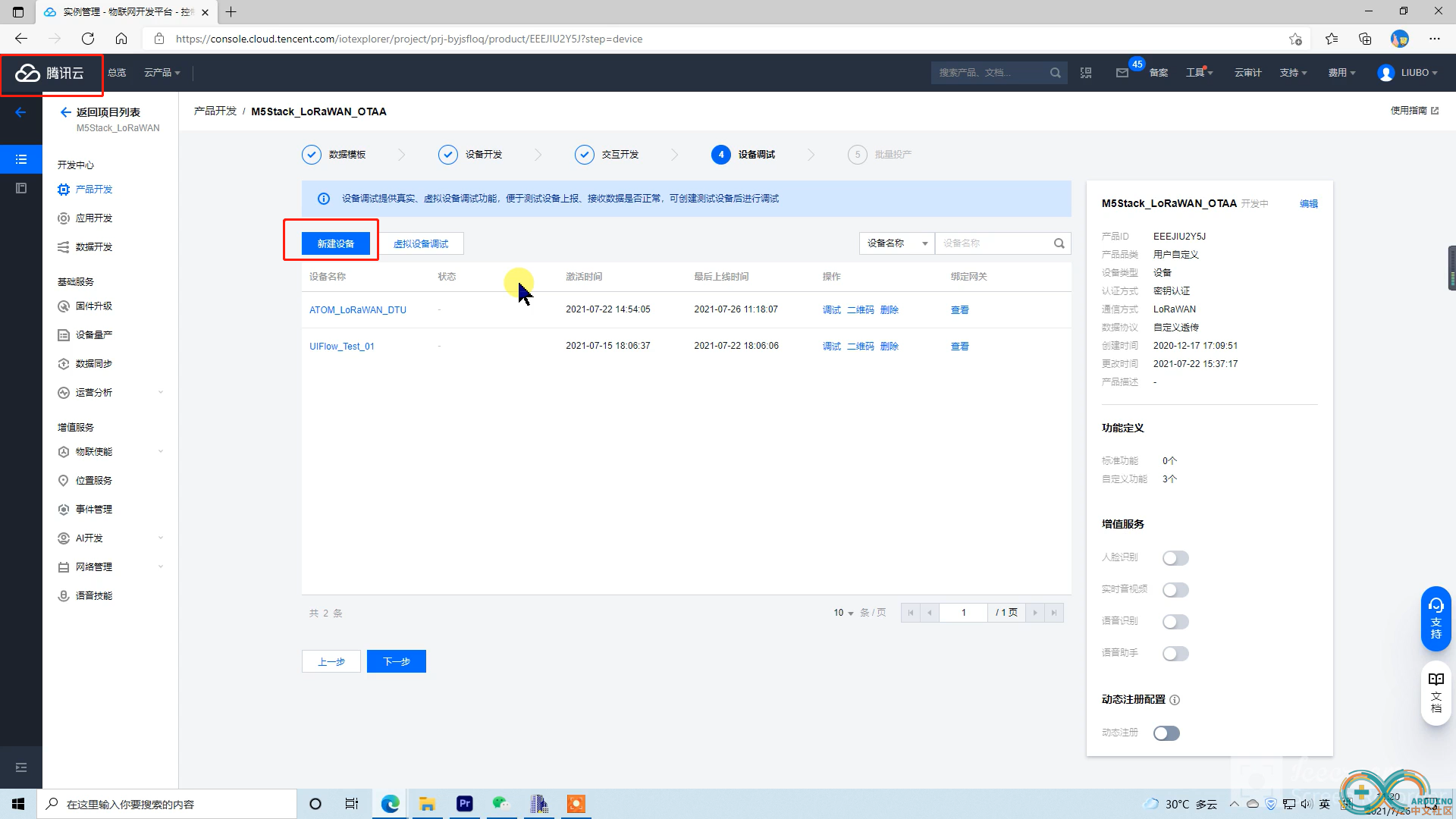Toggle 人脸识别 switch
Image resolution: width=1456 pixels, height=819 pixels.
point(1175,558)
